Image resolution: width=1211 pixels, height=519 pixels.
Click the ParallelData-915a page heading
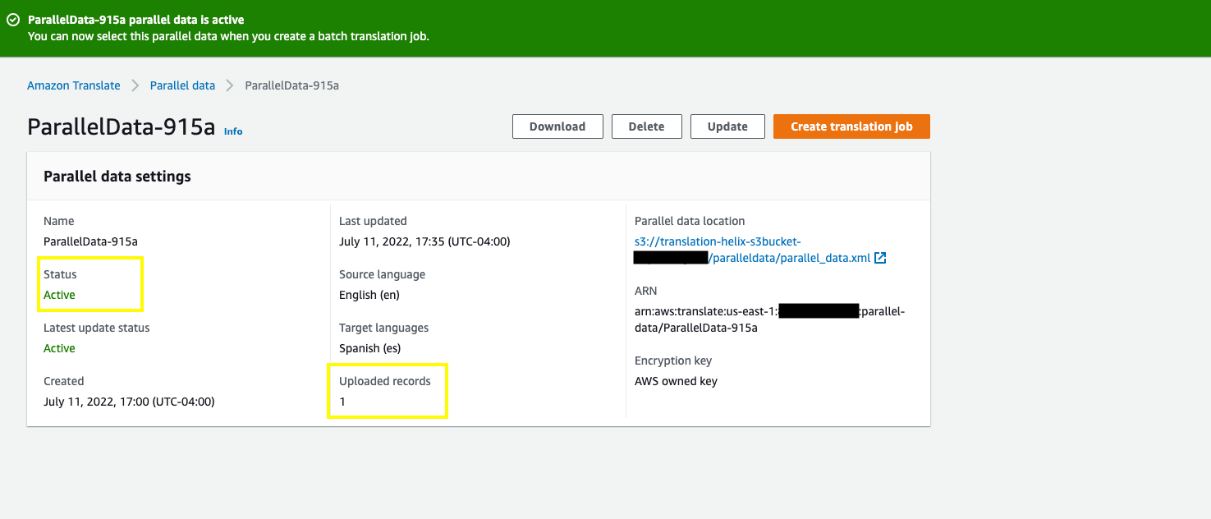click(x=121, y=127)
